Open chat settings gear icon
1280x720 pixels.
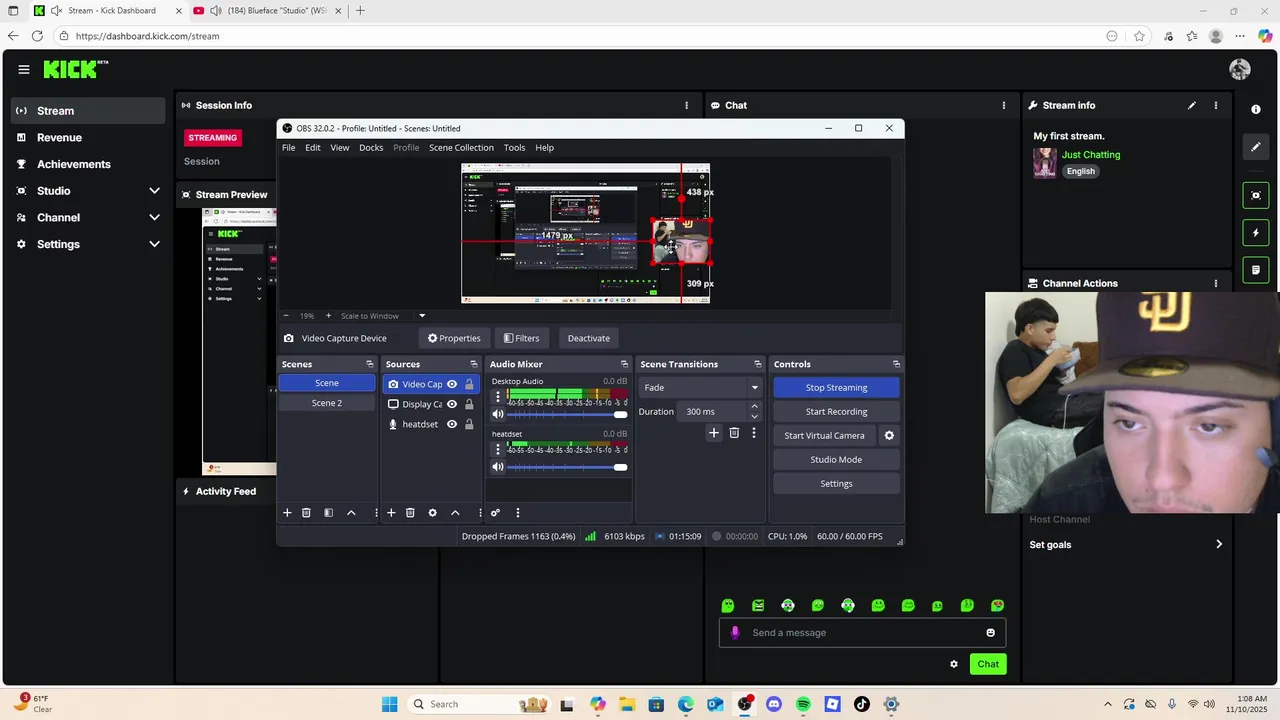[x=954, y=664]
